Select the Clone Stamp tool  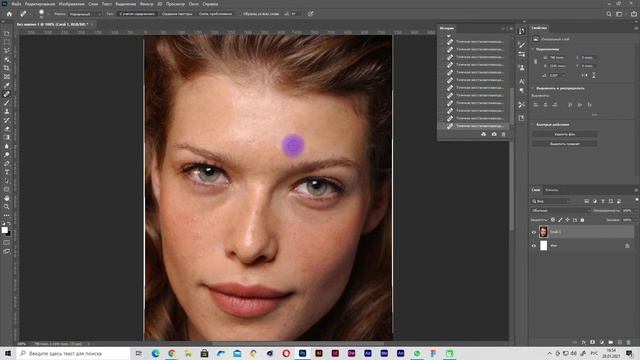pos(7,111)
